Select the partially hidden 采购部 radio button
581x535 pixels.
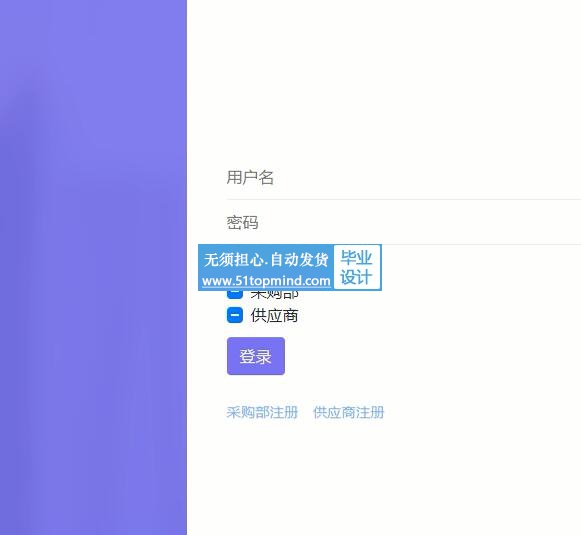(235, 295)
